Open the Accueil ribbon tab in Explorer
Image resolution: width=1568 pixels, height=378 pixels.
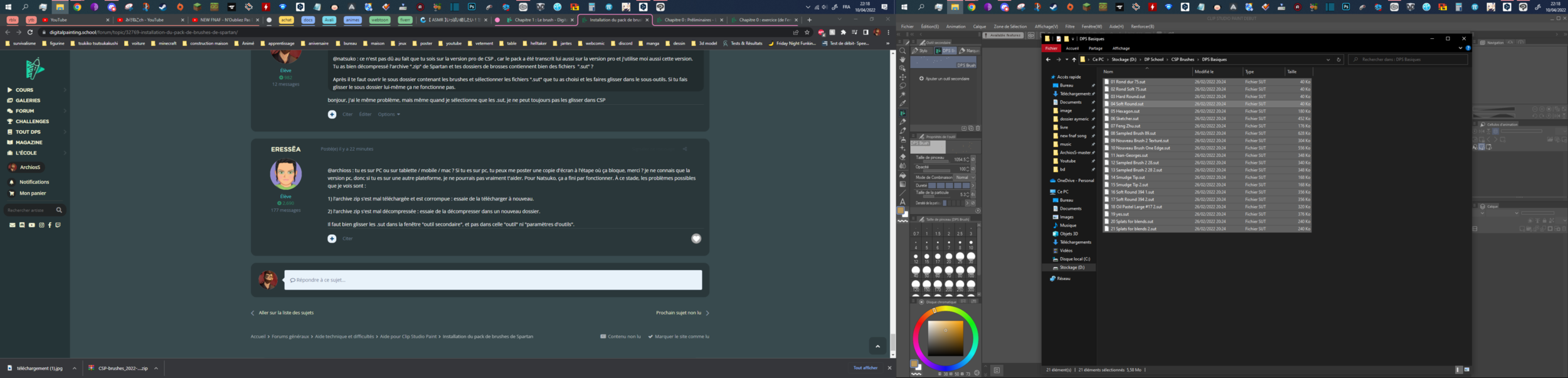click(x=1073, y=48)
